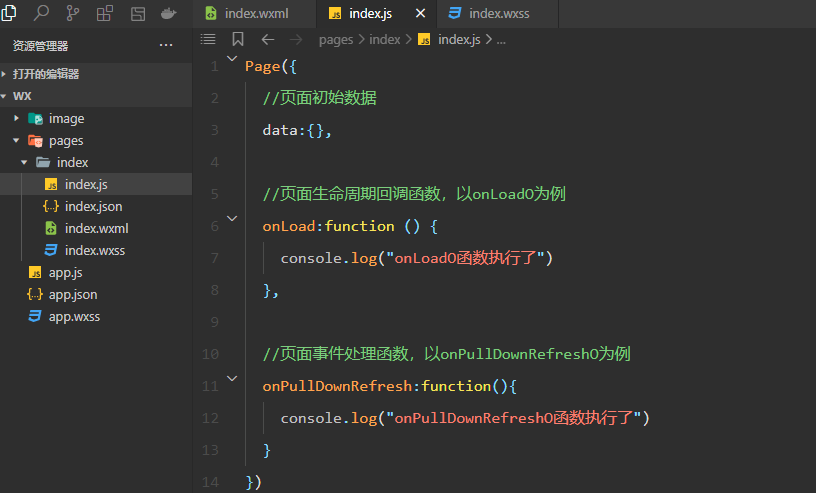Open the Search magnifier panel
Image resolution: width=816 pixels, height=493 pixels.
[x=41, y=13]
